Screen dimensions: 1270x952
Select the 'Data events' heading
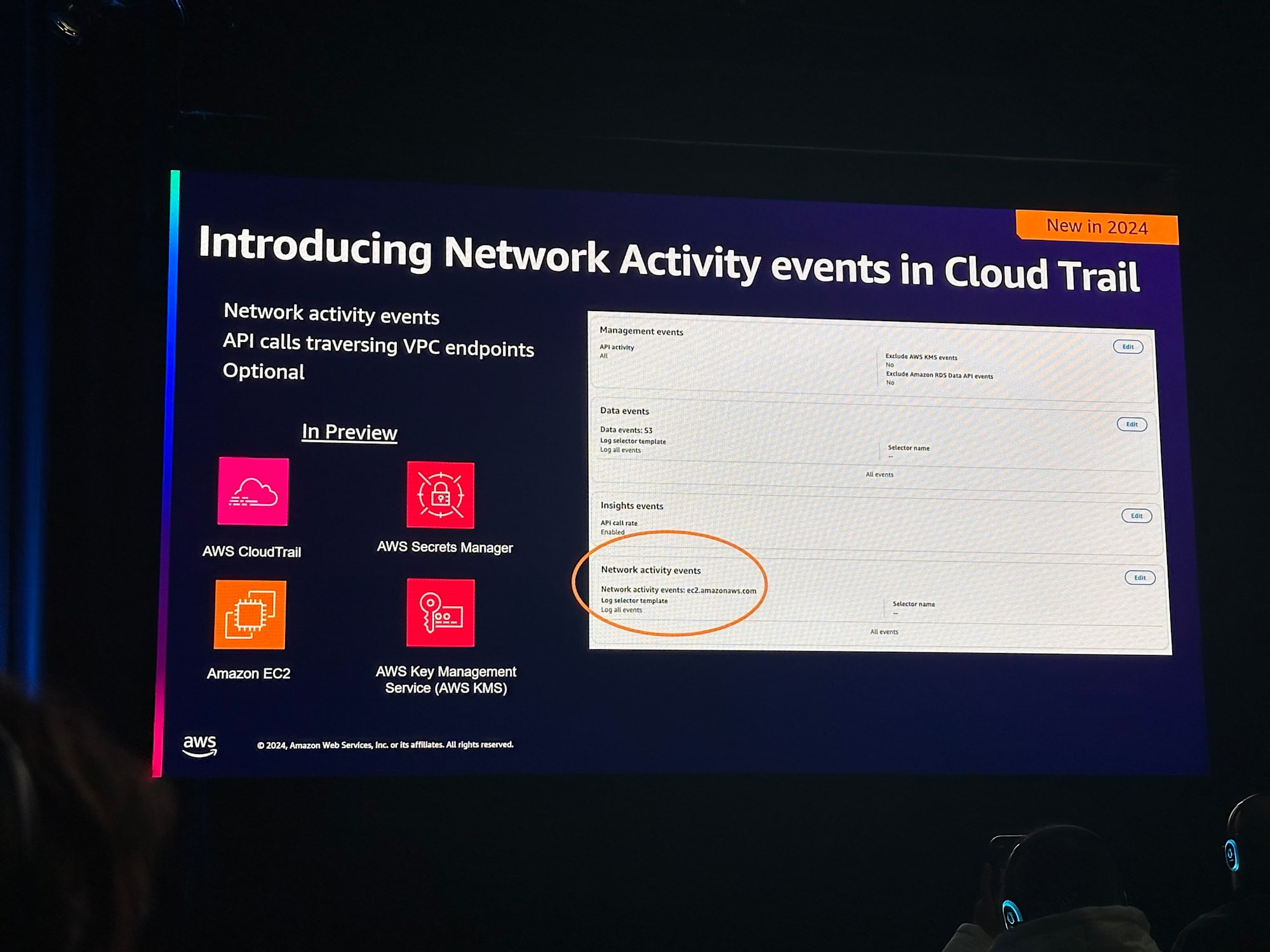click(625, 411)
